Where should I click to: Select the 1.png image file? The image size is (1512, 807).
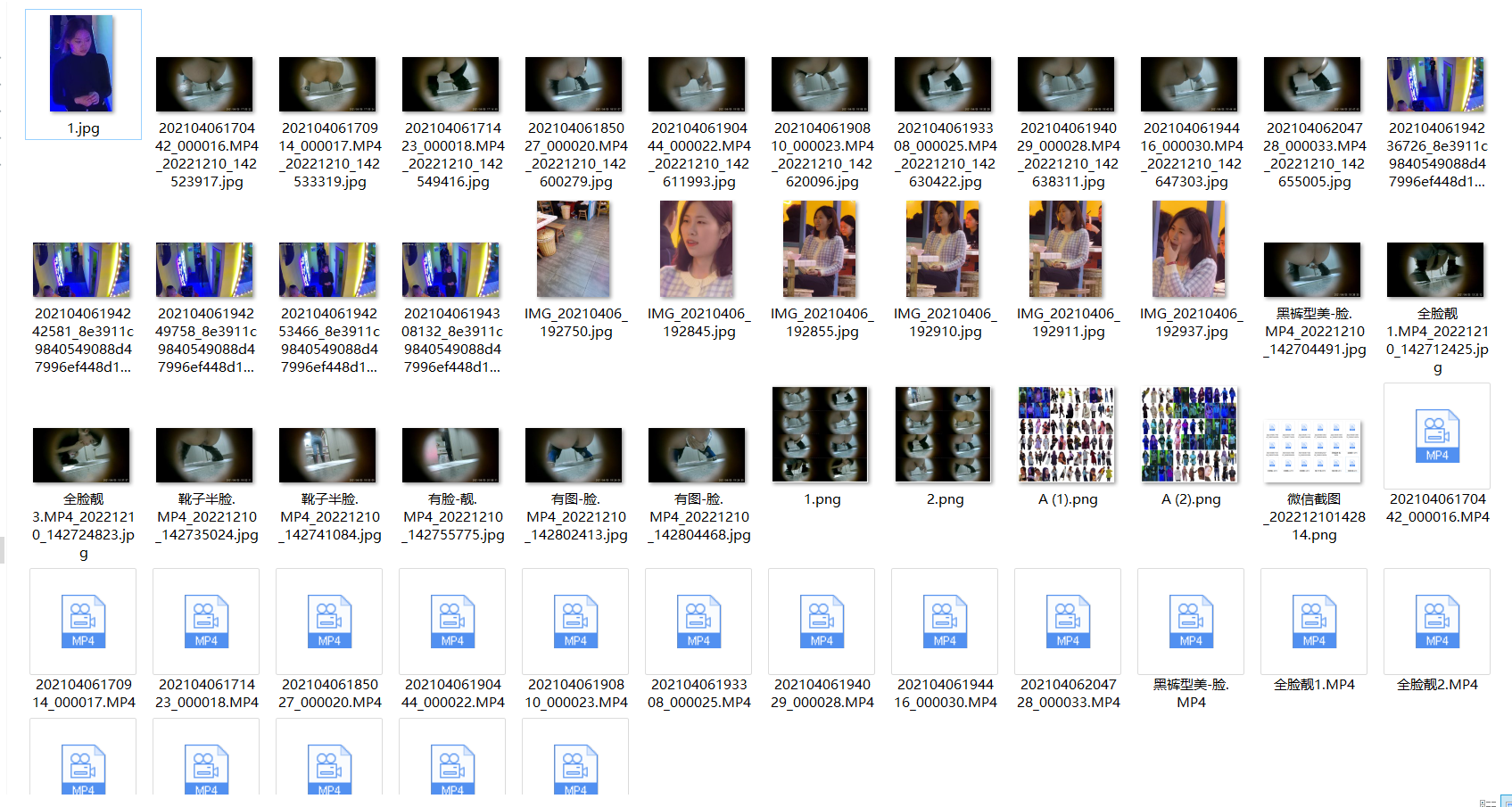(821, 435)
